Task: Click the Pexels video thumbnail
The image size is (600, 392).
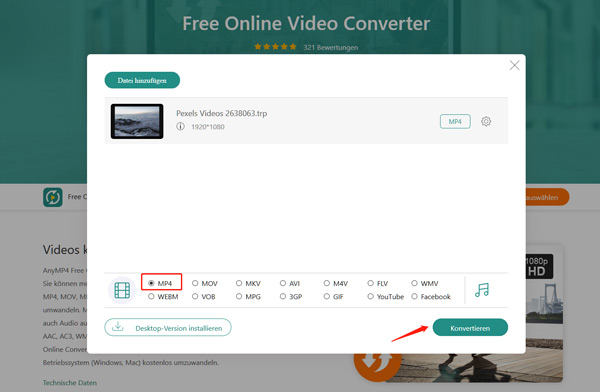Action: point(137,121)
